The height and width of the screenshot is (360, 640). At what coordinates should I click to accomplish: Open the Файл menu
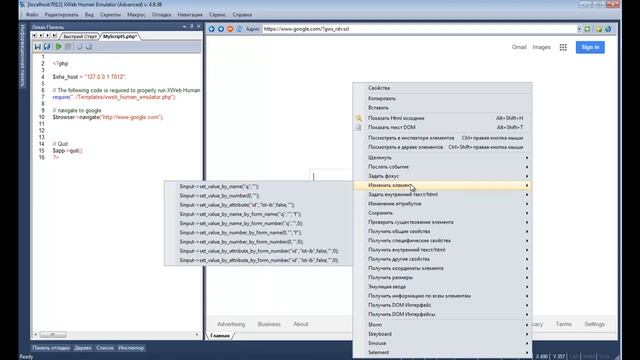point(32,15)
